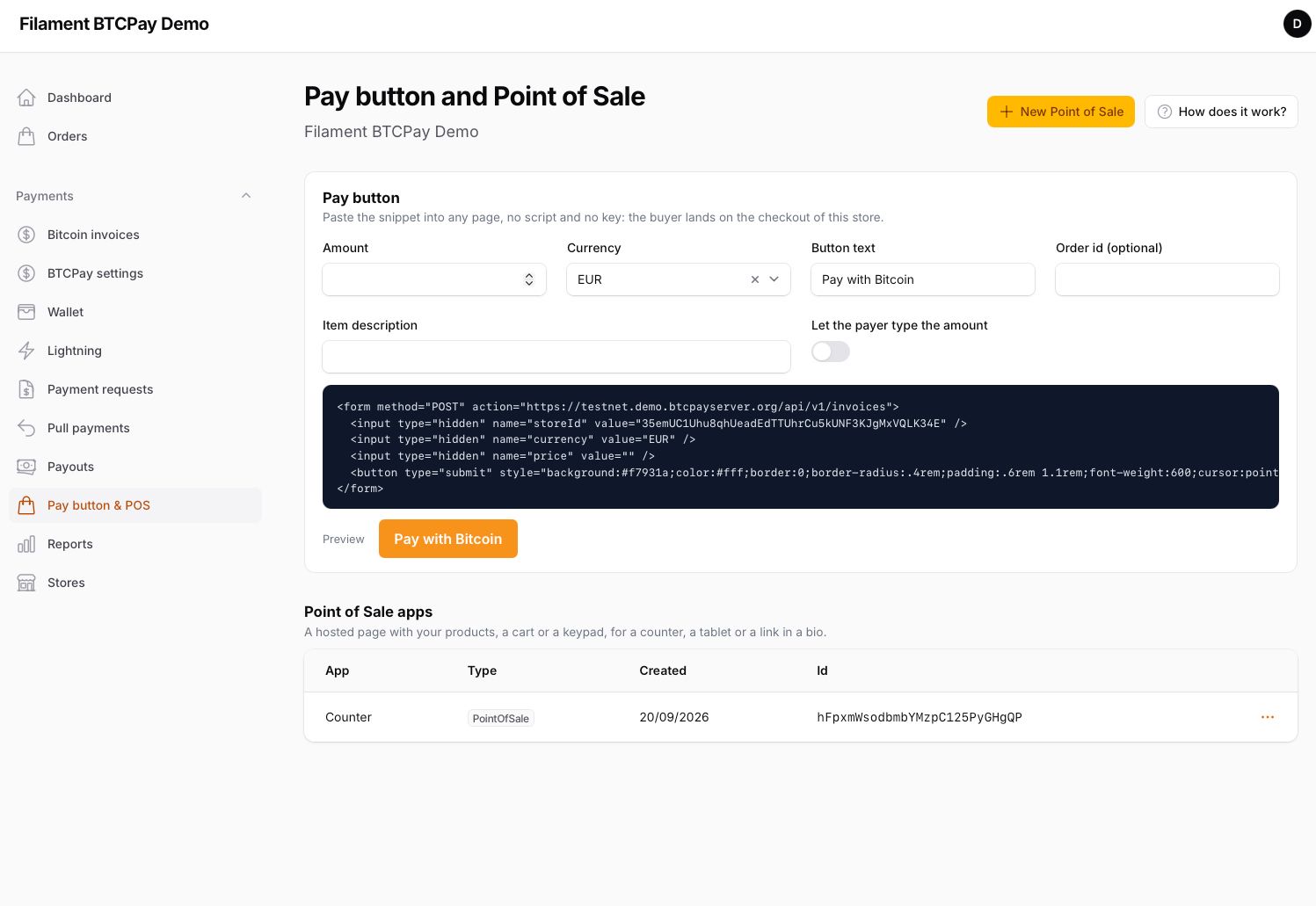The height and width of the screenshot is (906, 1316).
Task: Collapse the Payments sidebar group
Action: pyautogui.click(x=246, y=196)
